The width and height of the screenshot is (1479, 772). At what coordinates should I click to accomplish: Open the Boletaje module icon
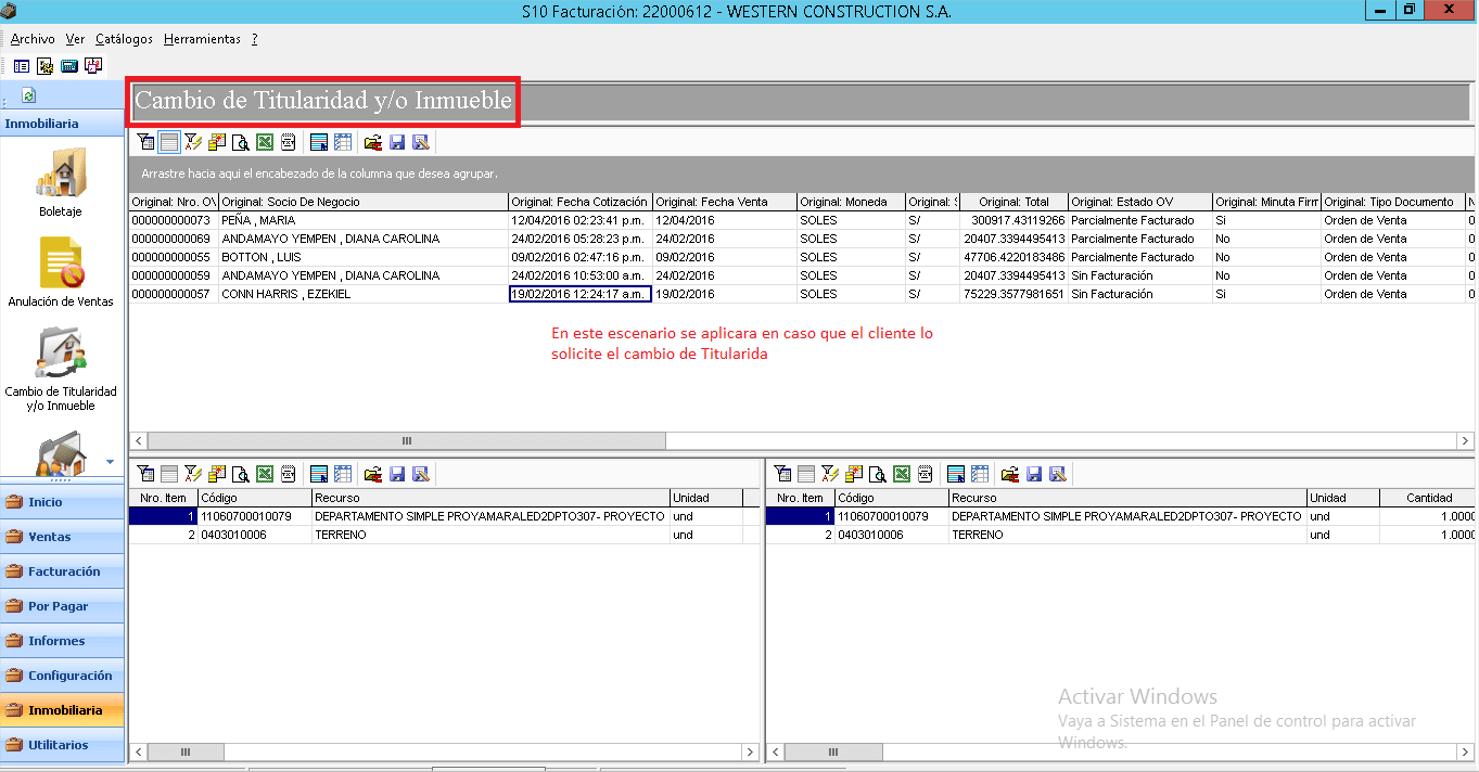(x=62, y=180)
